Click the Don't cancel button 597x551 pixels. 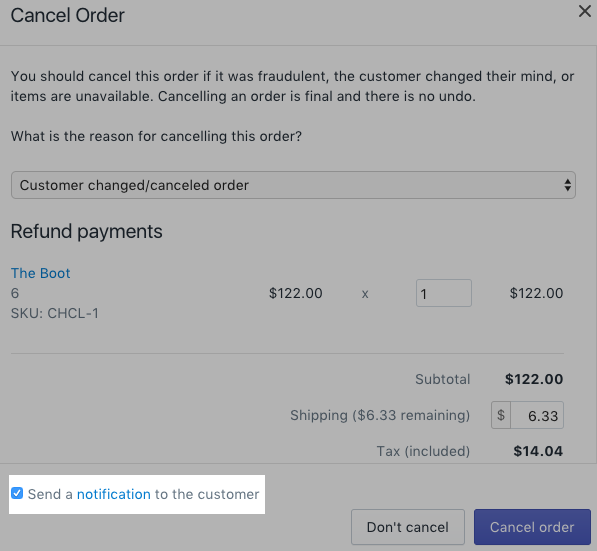(408, 527)
